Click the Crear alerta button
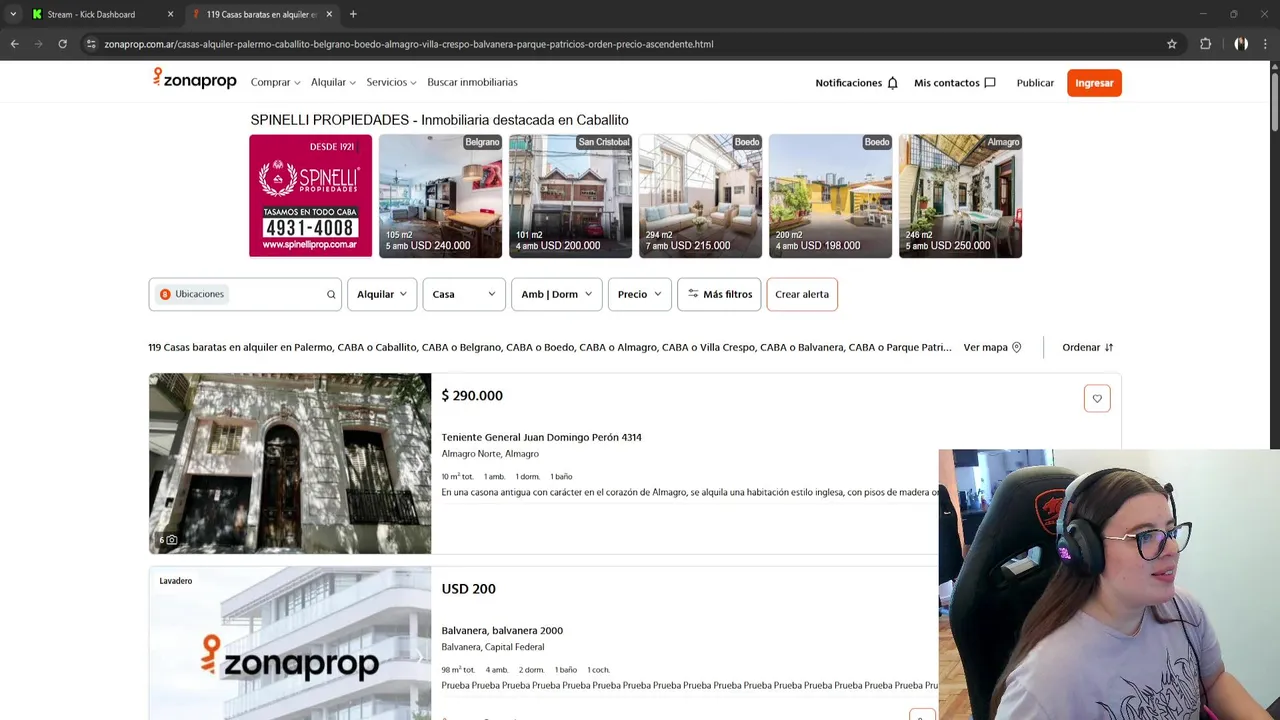 click(802, 294)
